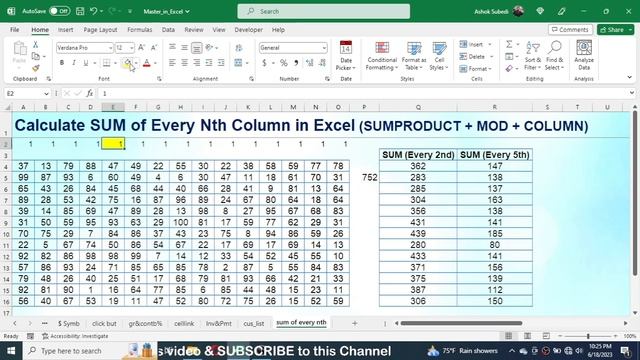Click the zoom slider in status bar
Viewport: 640px width, 360px height.
(588, 336)
